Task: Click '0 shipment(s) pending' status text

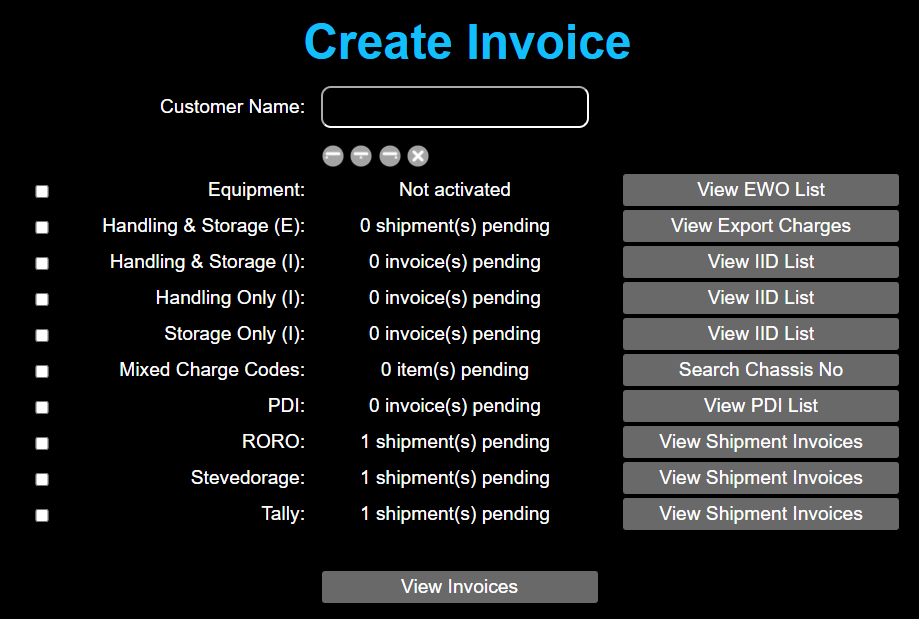Action: (x=455, y=226)
